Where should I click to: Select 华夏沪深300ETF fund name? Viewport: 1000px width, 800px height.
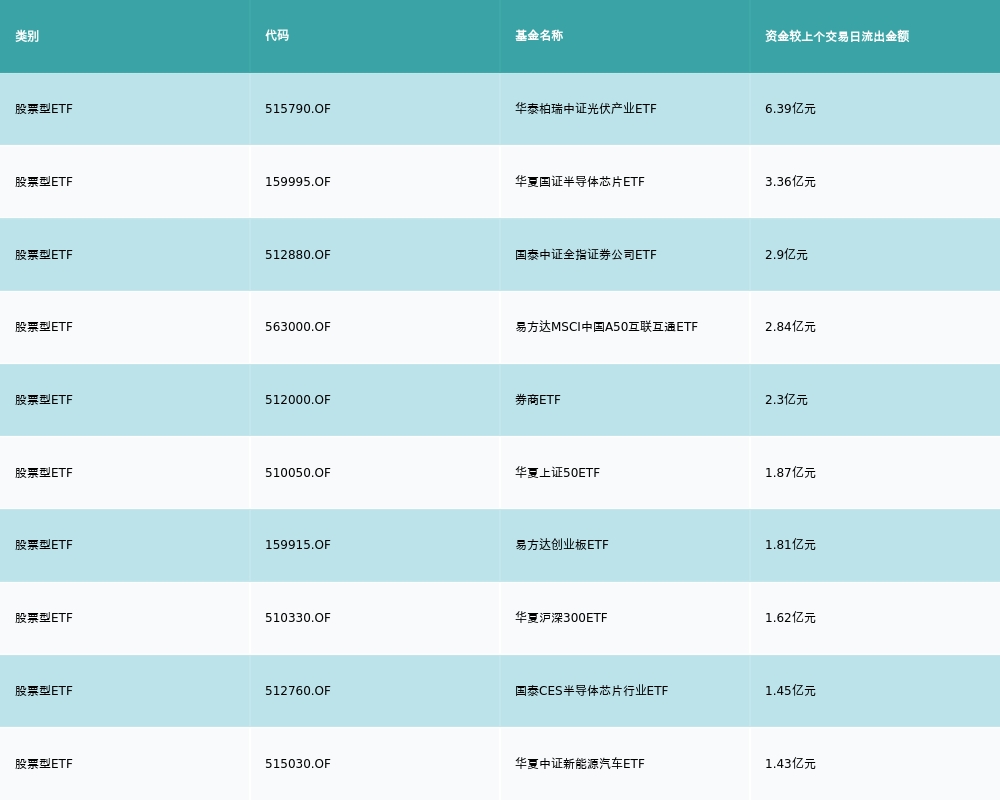tap(561, 618)
